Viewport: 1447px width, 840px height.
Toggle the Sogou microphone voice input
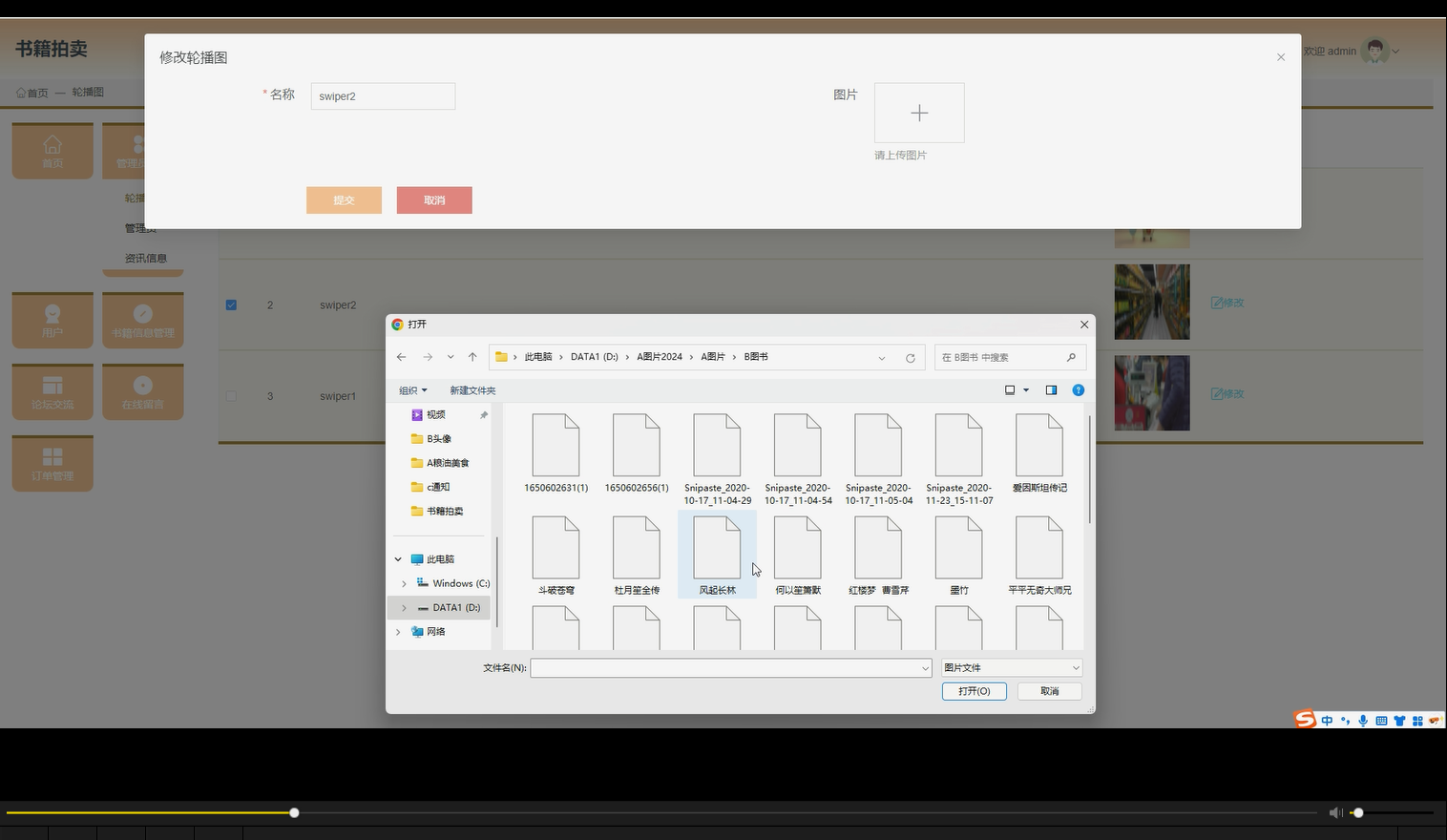coord(1363,721)
